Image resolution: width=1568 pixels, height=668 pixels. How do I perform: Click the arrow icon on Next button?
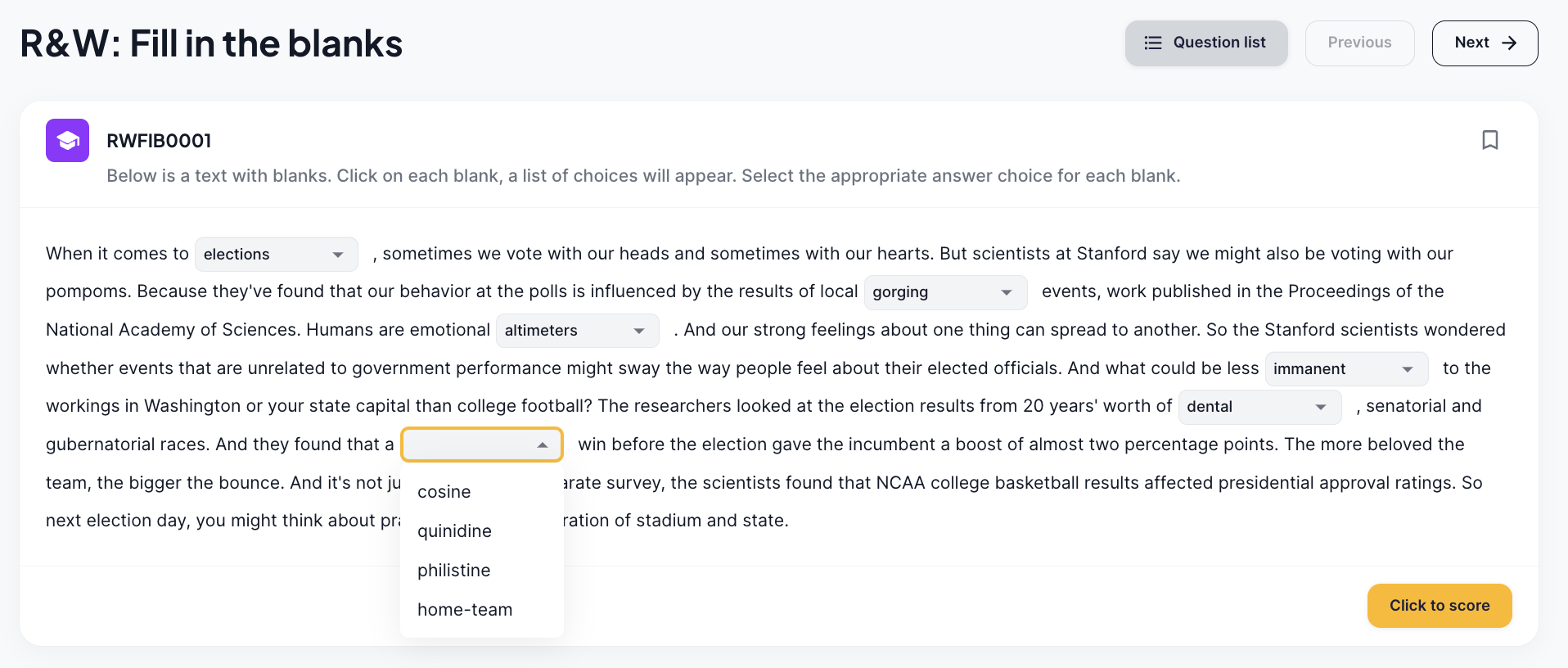coord(1509,43)
